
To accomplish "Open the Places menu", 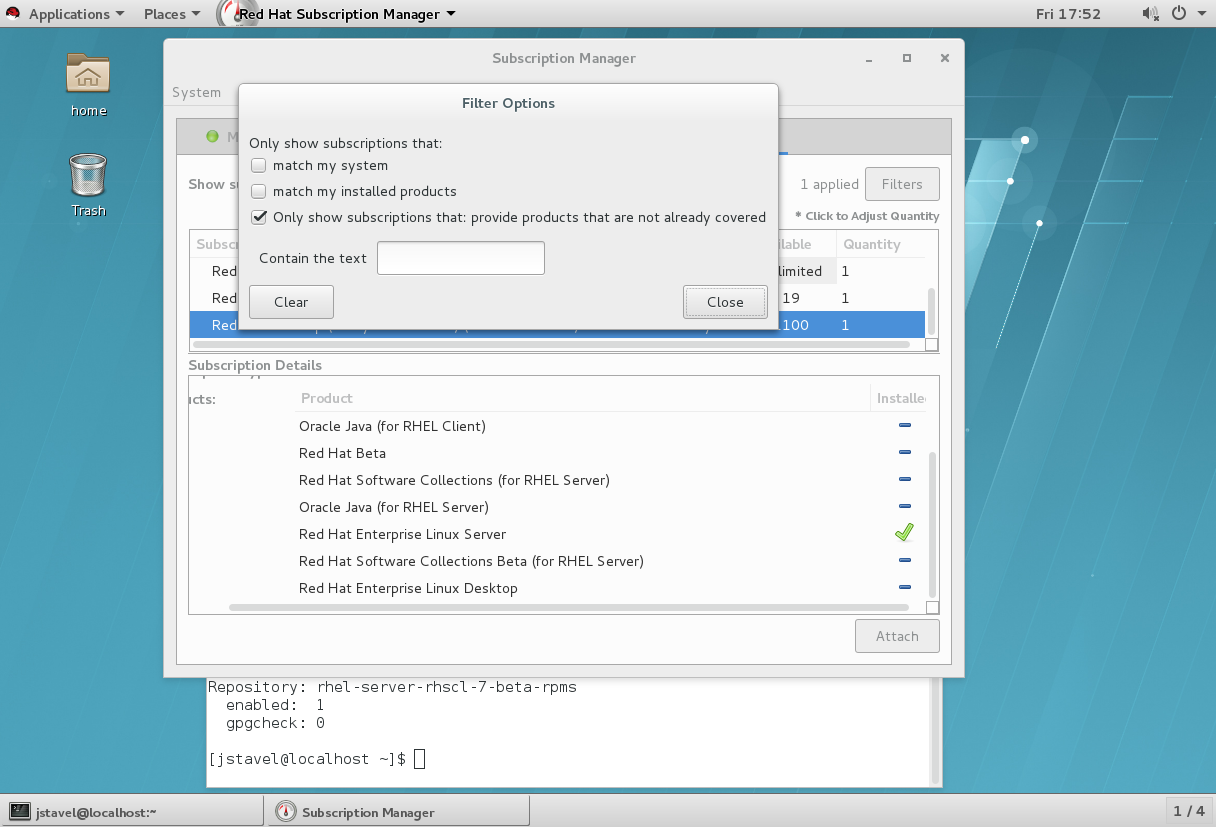I will click(x=172, y=14).
